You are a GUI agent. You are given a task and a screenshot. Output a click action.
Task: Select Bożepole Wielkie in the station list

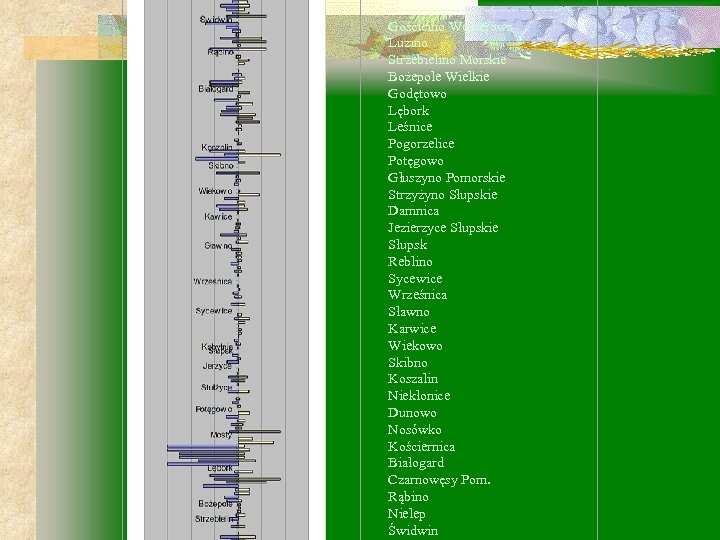438,77
